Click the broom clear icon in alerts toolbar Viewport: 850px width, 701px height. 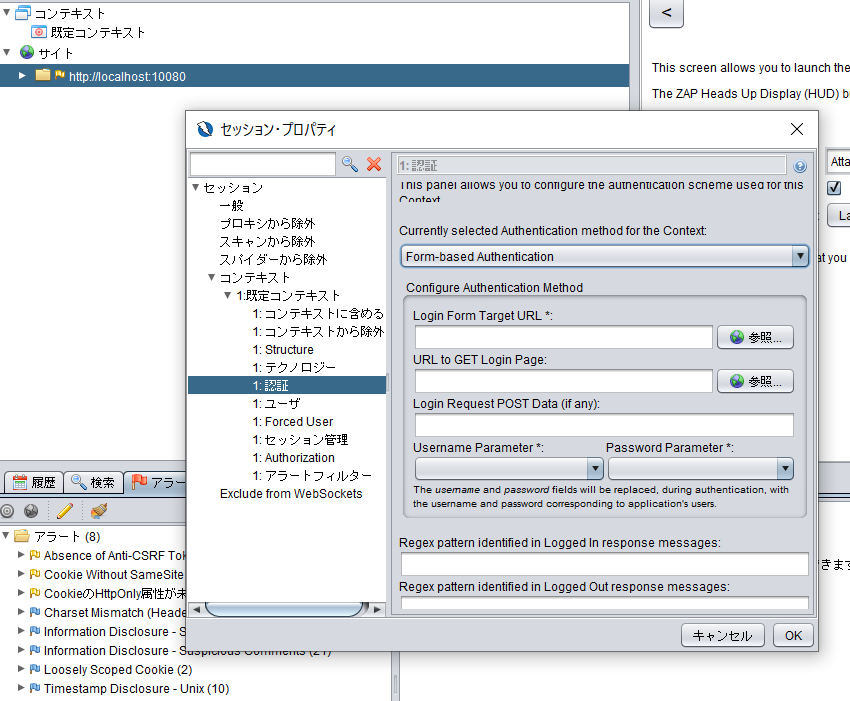pos(99,511)
